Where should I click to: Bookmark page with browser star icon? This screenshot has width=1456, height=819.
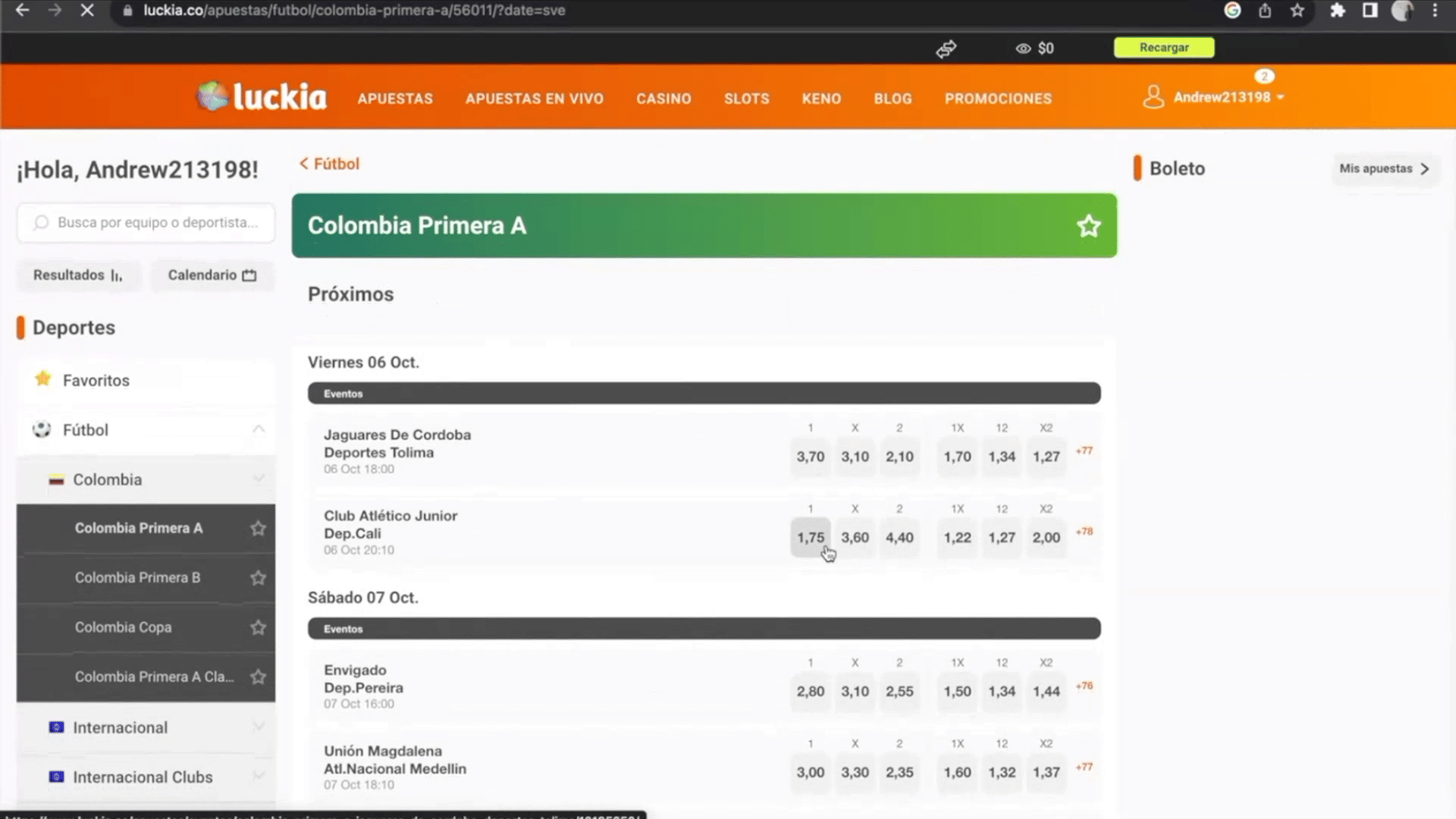pyautogui.click(x=1298, y=11)
